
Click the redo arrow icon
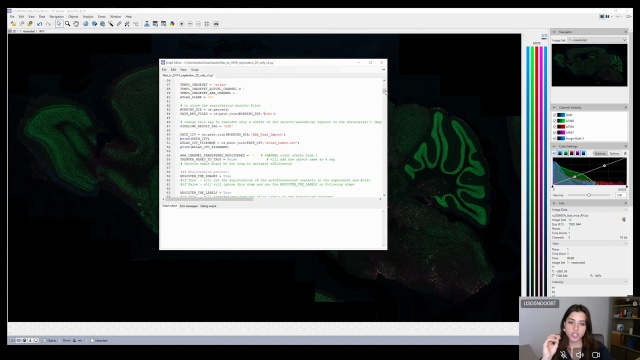coord(48,24)
